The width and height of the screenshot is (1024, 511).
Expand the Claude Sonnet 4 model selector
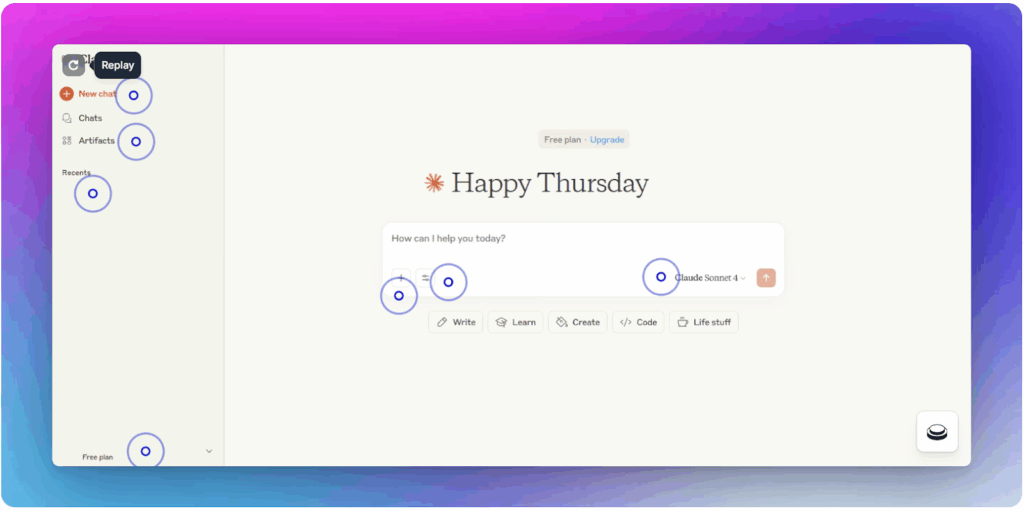click(710, 278)
